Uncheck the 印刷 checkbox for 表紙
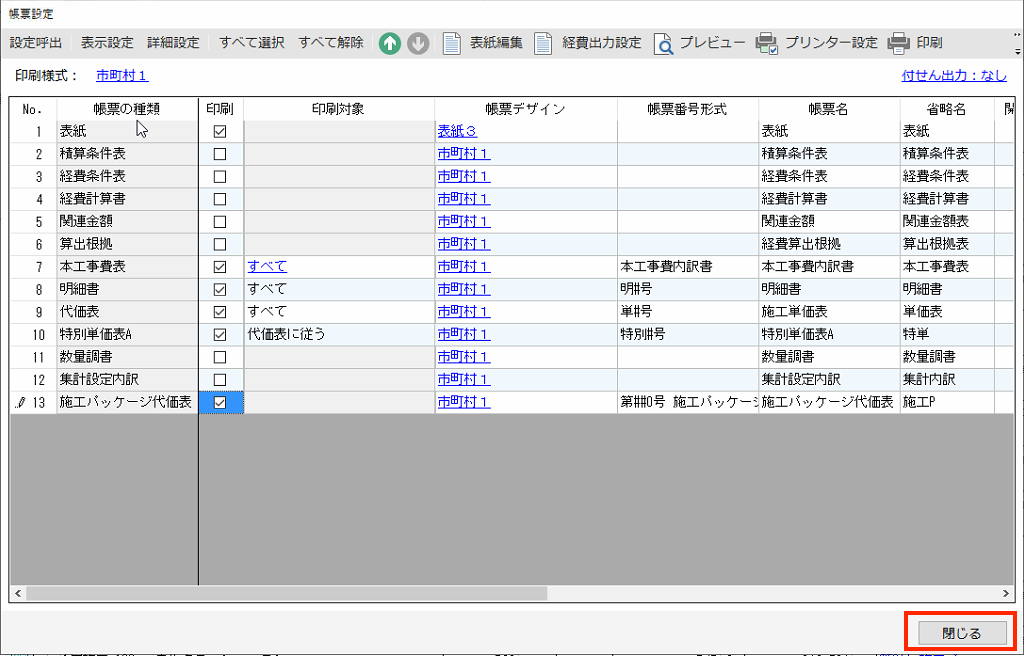 pos(220,131)
